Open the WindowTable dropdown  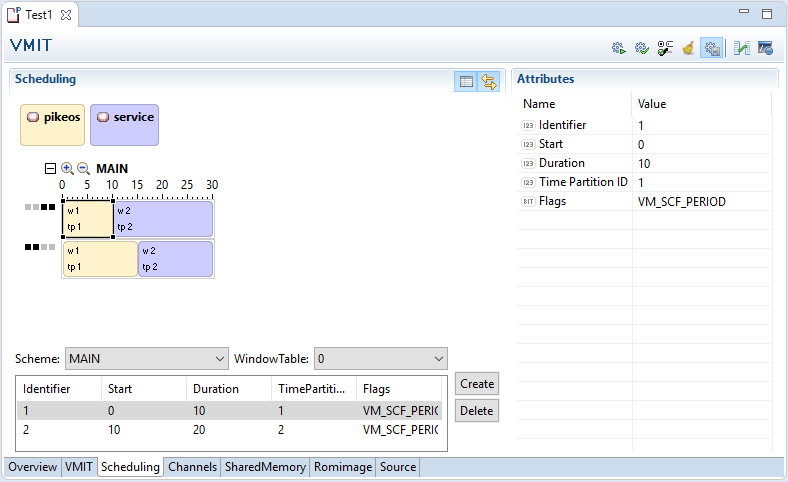point(380,358)
